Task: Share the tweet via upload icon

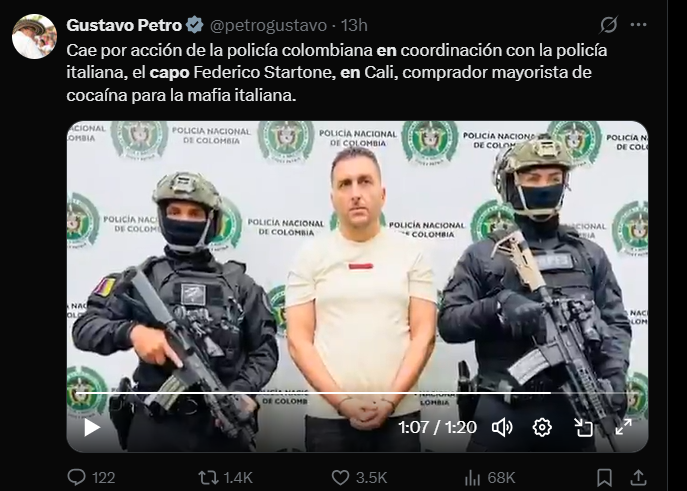Action: (638, 477)
